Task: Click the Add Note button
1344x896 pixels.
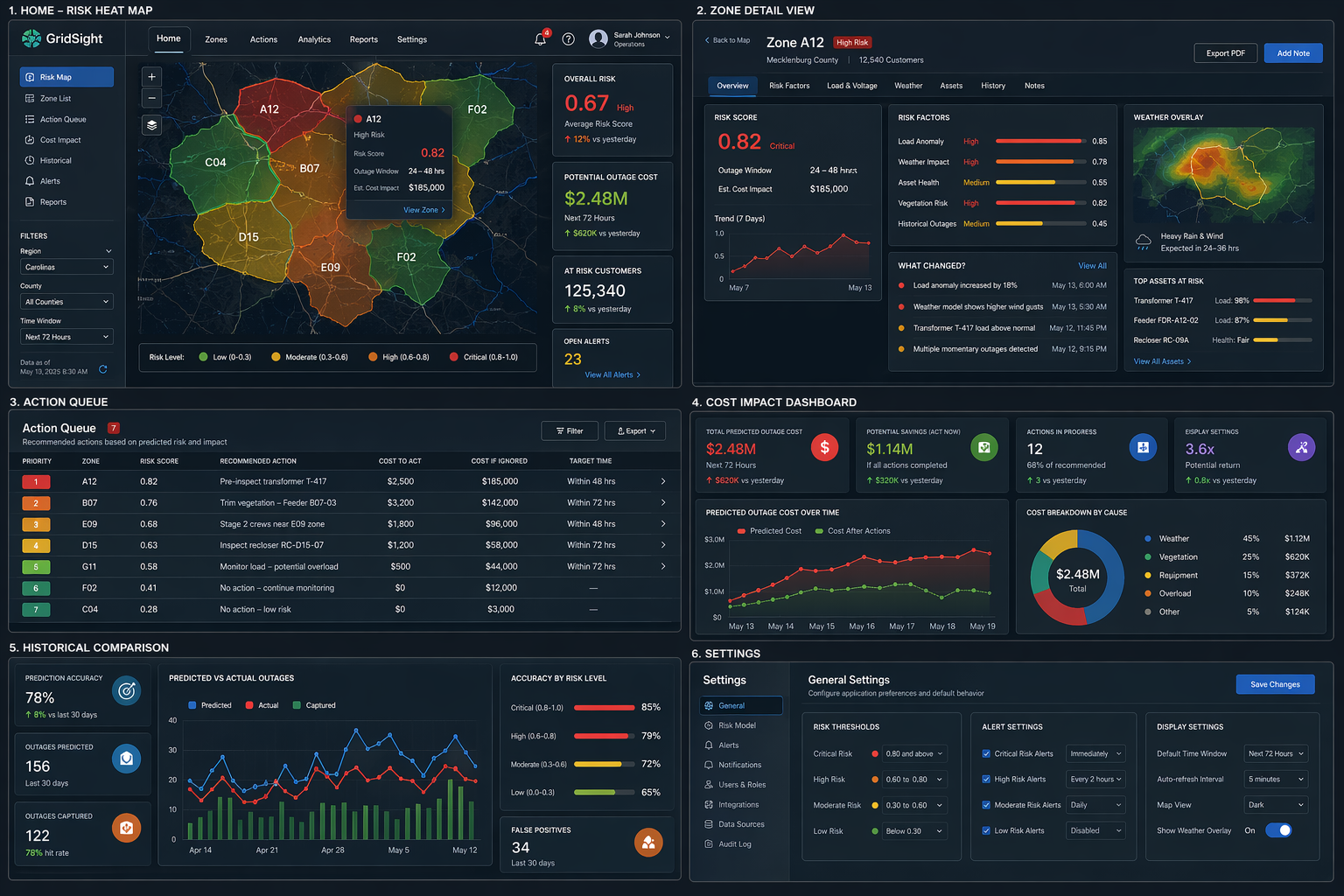Action: [1293, 53]
